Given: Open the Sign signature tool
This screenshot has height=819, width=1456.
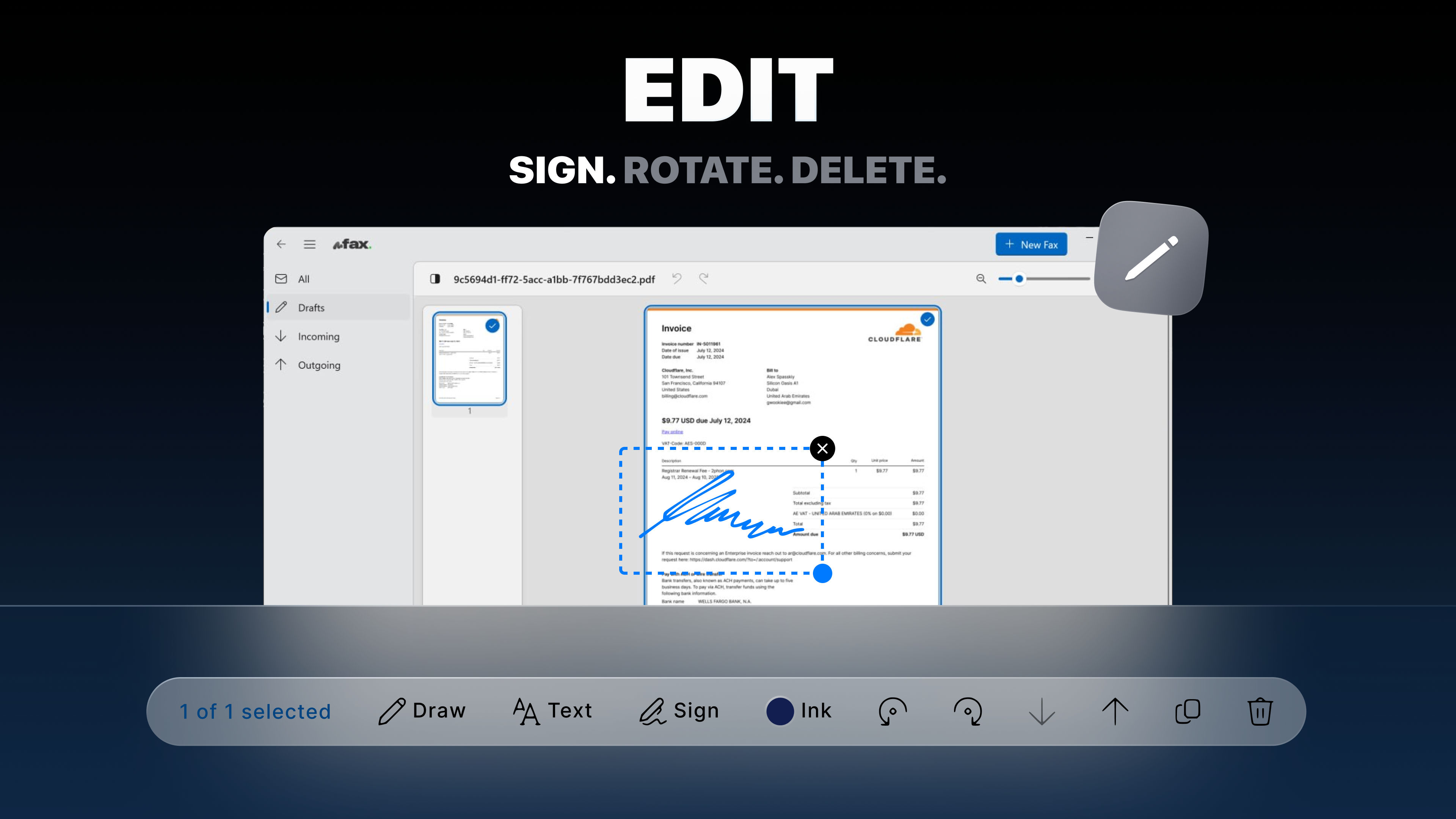Looking at the screenshot, I should [x=679, y=711].
